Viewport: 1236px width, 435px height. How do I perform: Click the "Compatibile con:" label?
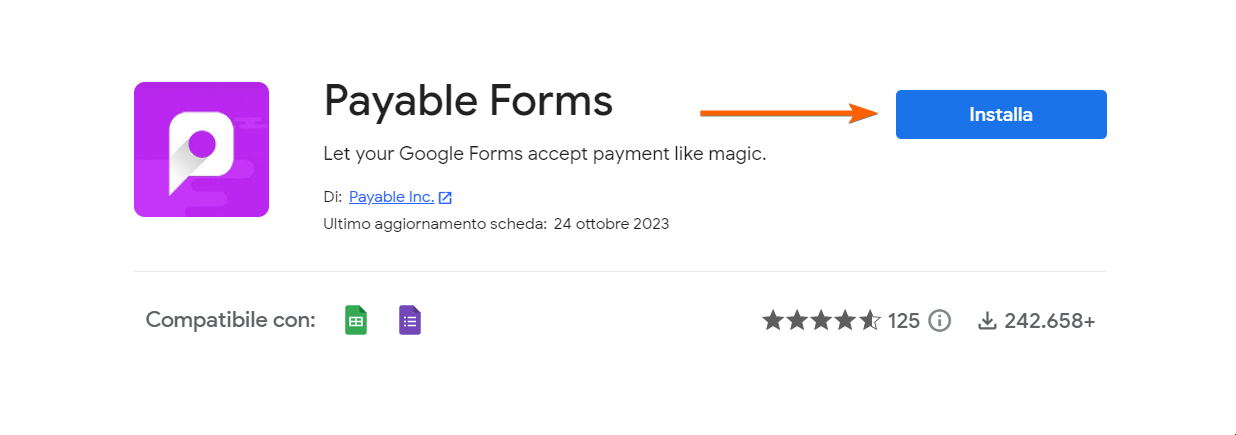(x=231, y=320)
